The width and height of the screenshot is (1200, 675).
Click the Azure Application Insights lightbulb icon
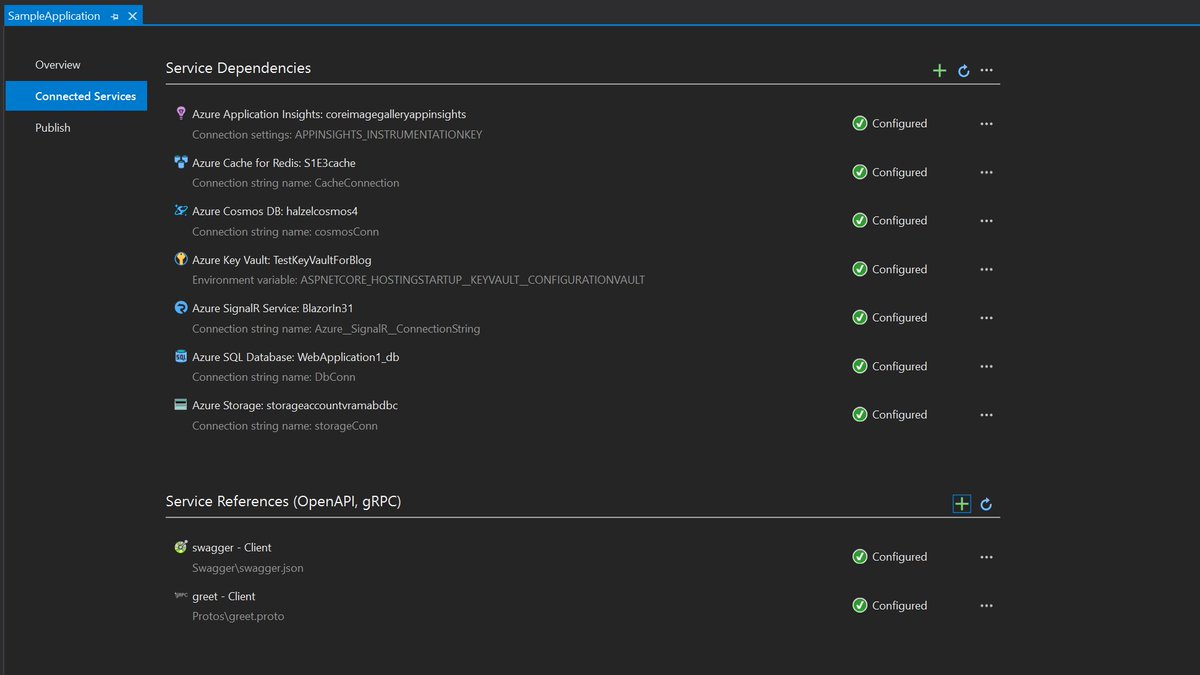tap(181, 114)
